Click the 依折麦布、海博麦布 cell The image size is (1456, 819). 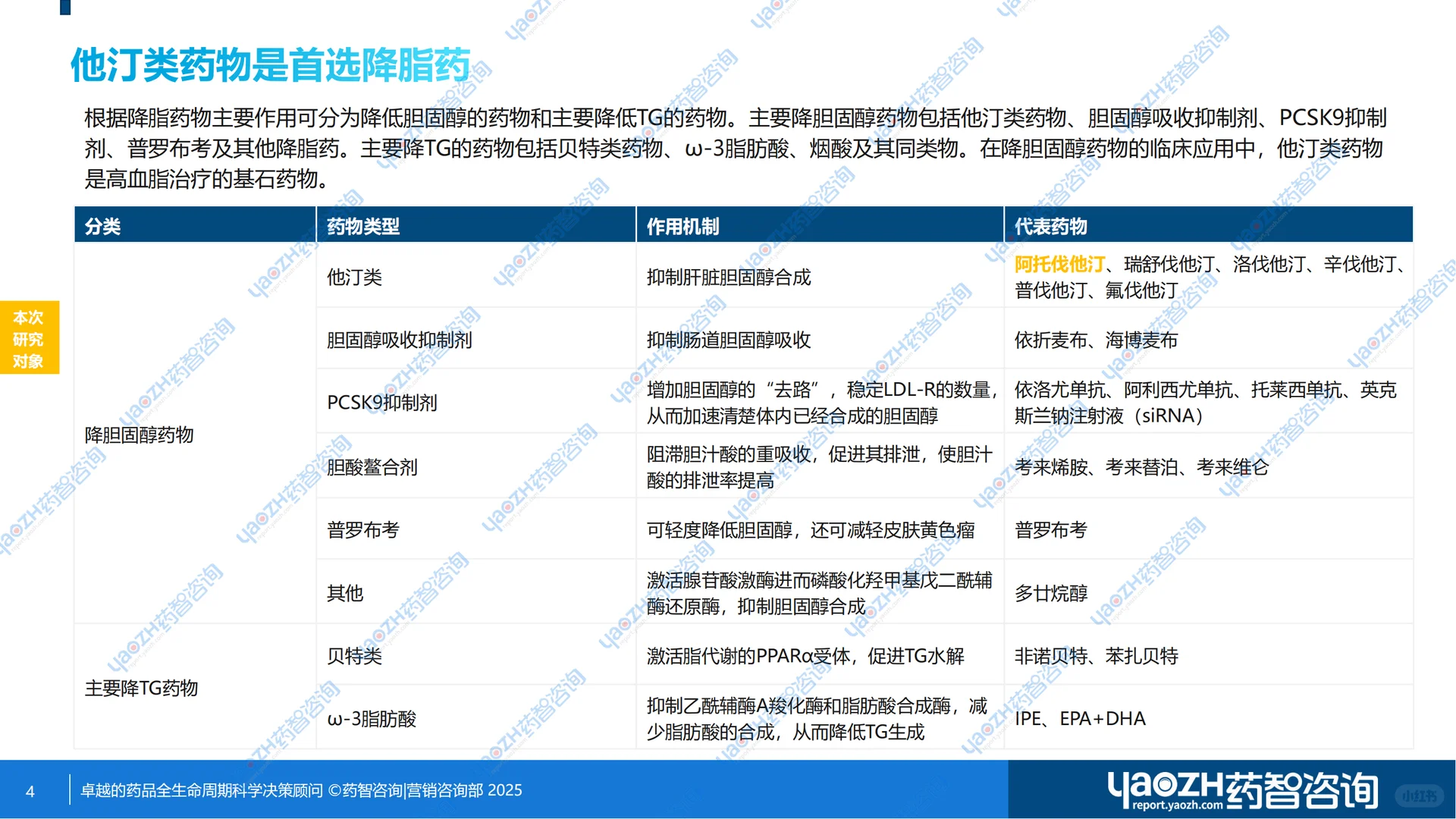coord(1209,340)
